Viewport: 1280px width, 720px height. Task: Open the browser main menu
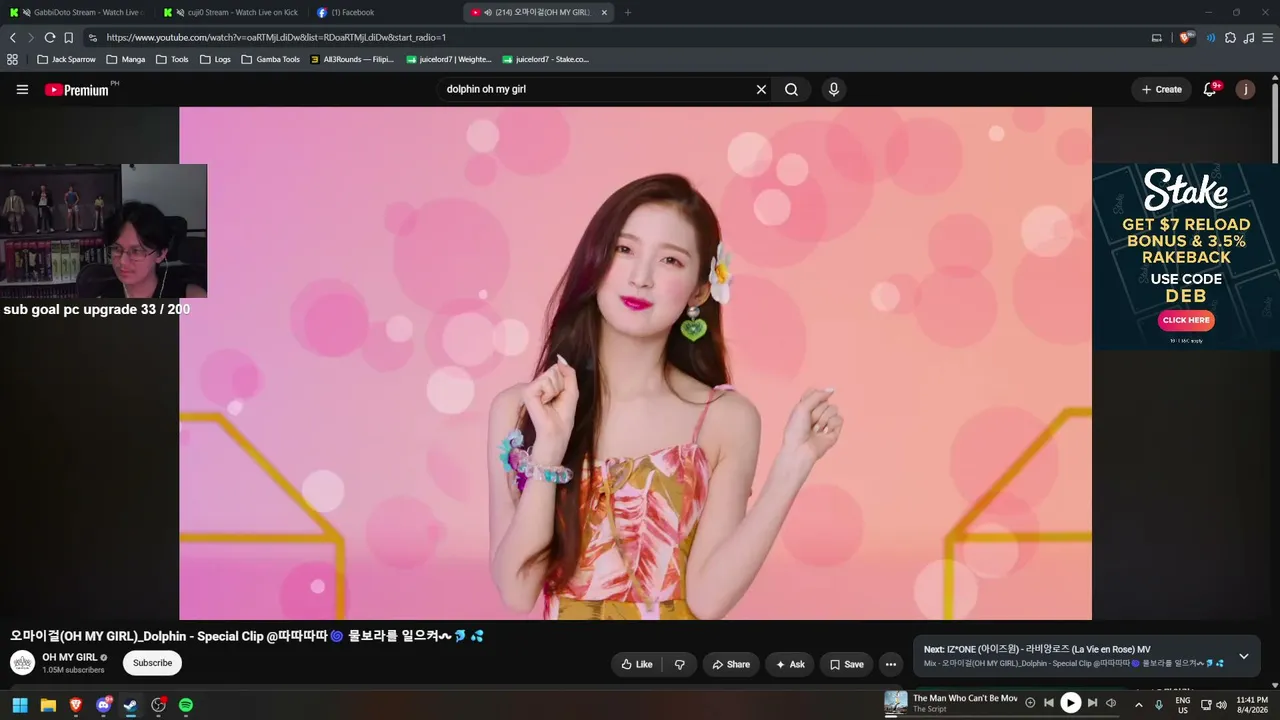[1267, 38]
